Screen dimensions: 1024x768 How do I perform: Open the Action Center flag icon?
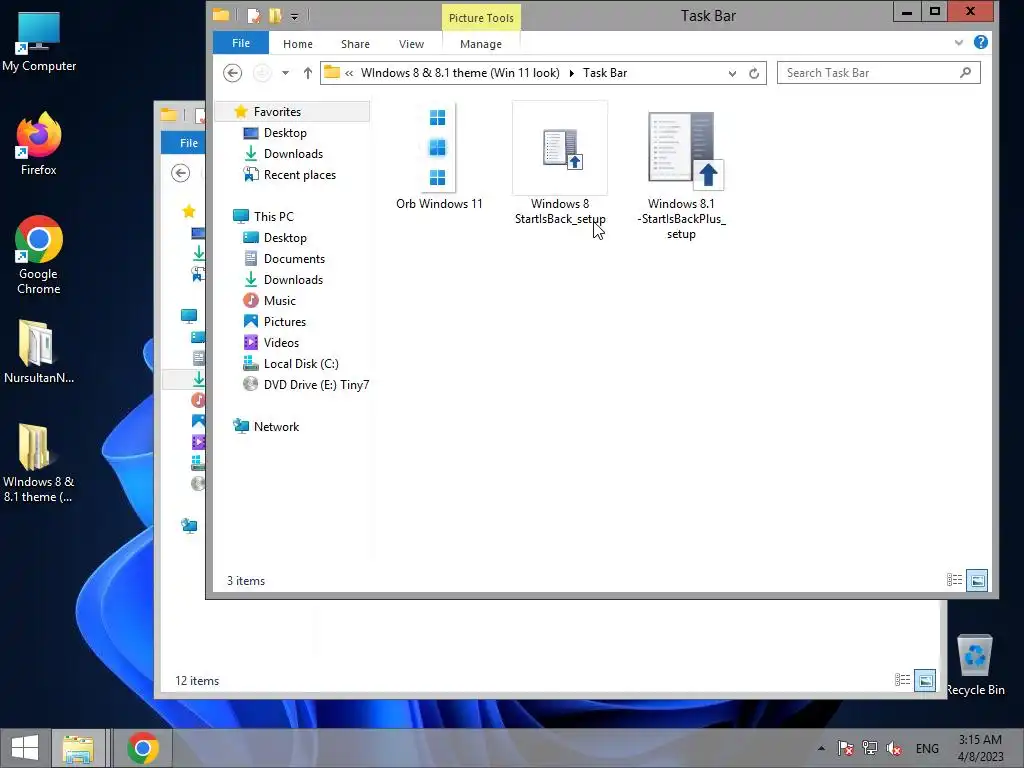pos(845,748)
